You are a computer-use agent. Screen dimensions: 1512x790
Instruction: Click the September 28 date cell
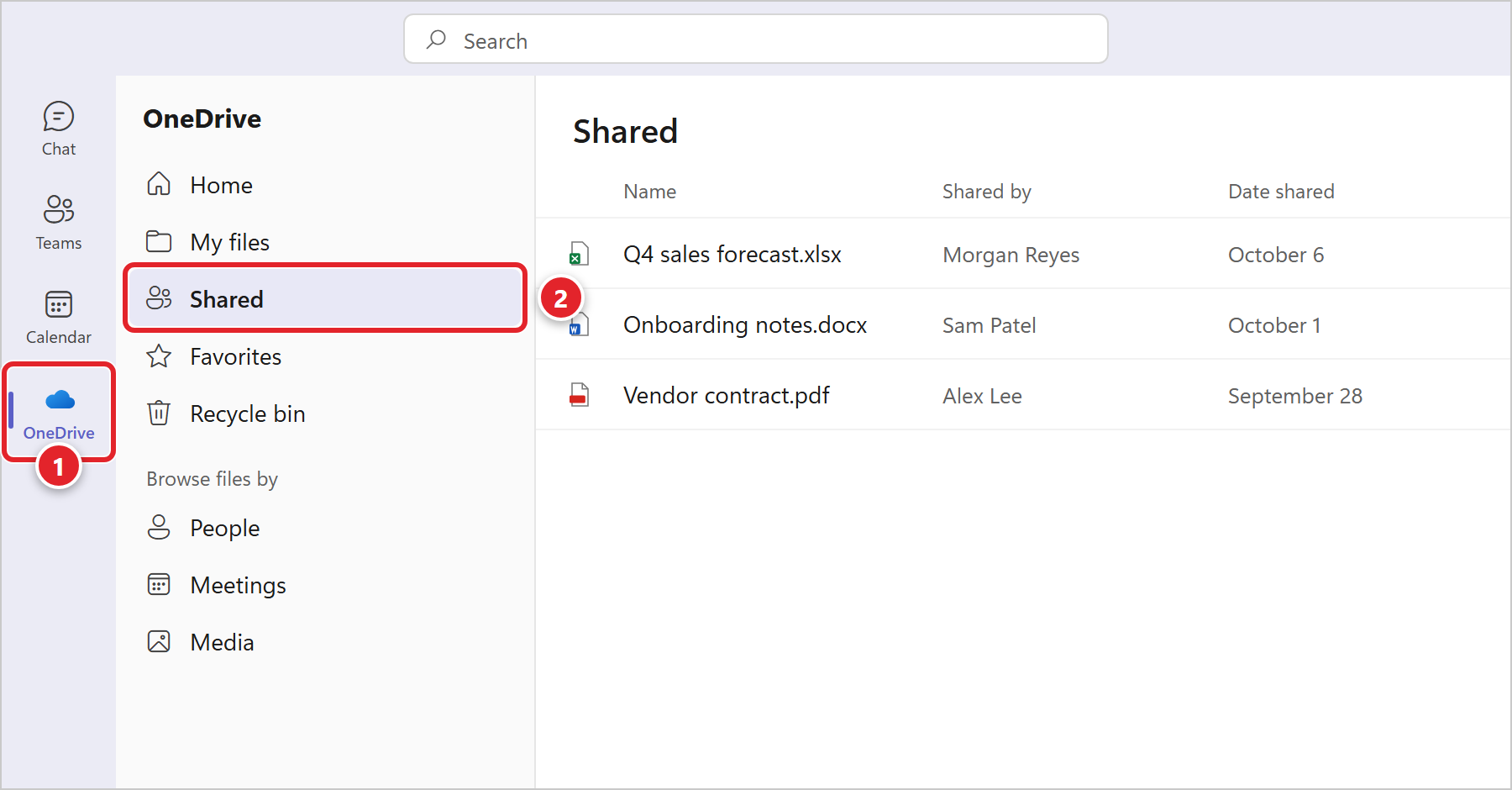[1295, 396]
